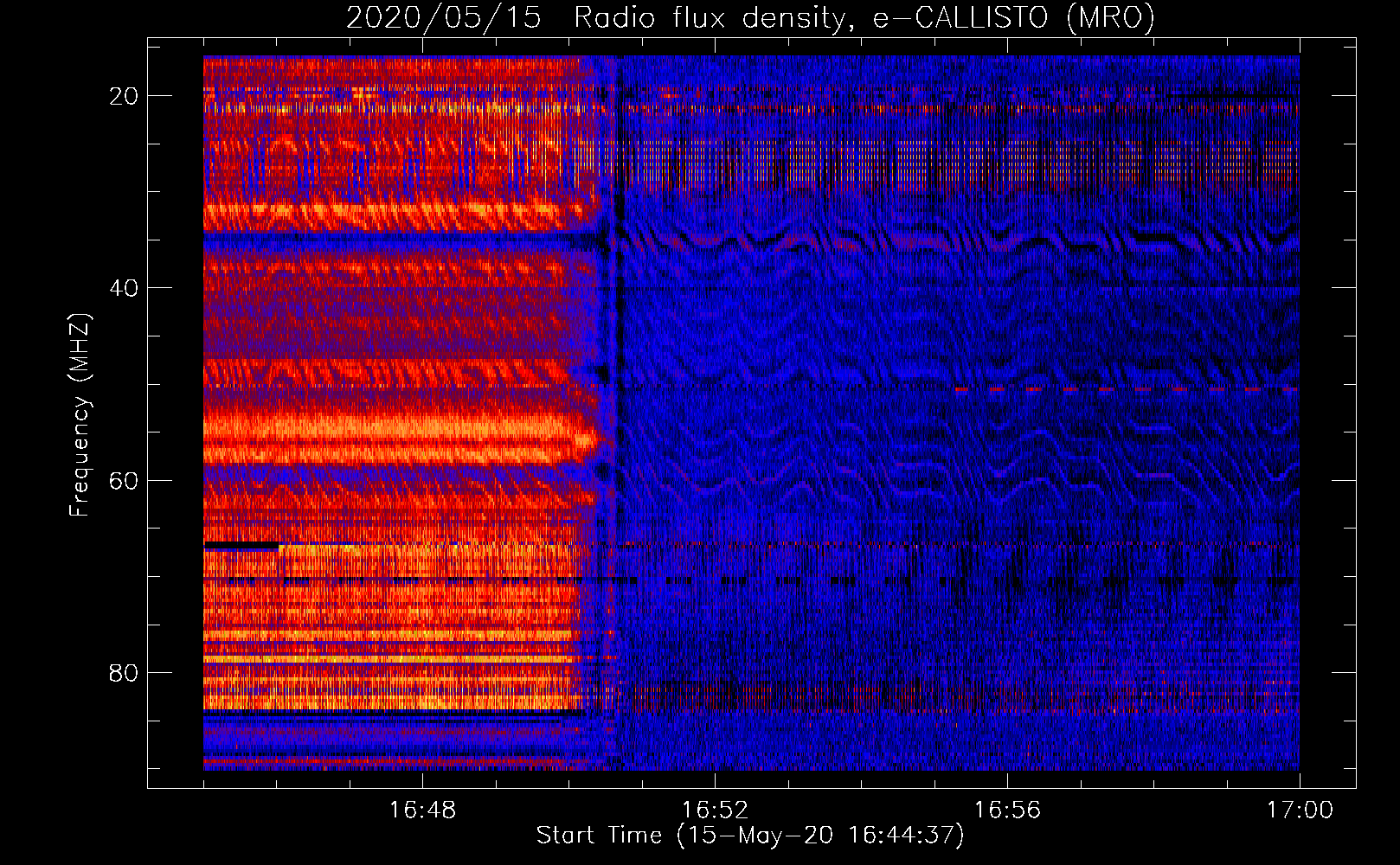Click the frequency tick label "80"
This screenshot has height=865, width=1400.
125,672
